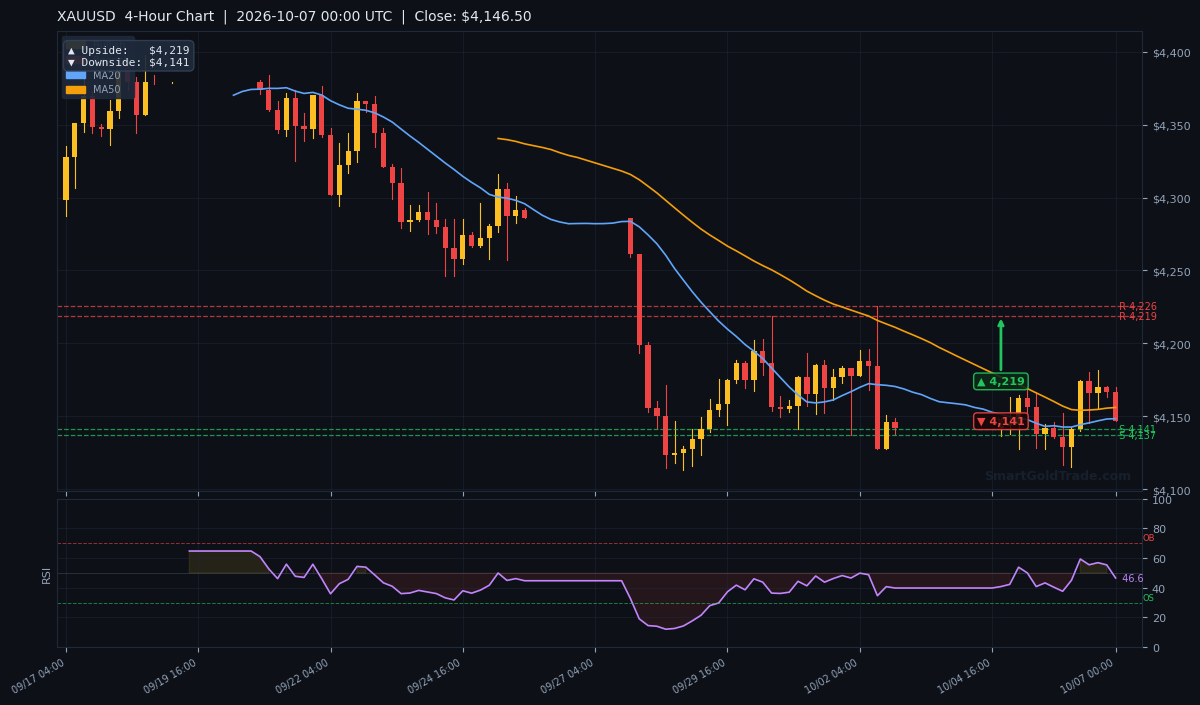Click the 09/22 04:00 date label
1200x705 pixels.
(x=301, y=676)
